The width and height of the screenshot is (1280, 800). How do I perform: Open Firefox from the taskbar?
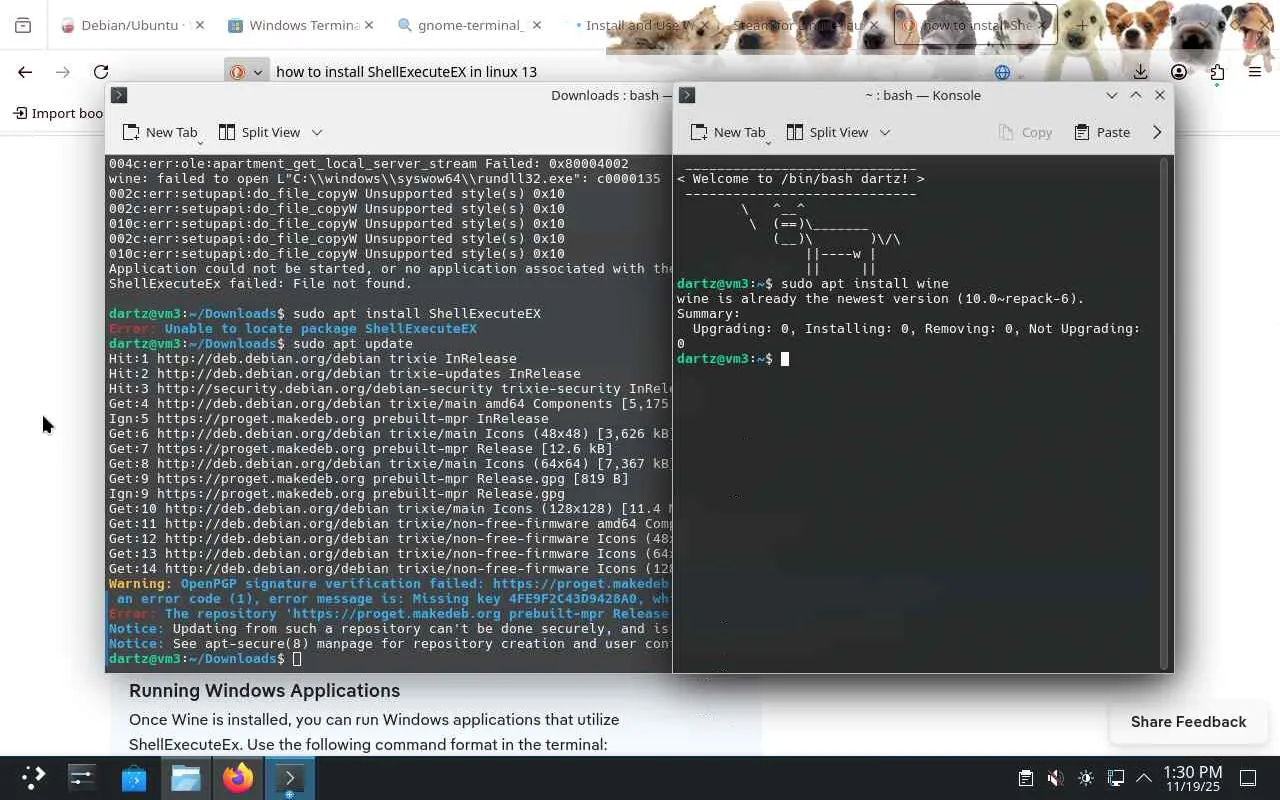click(x=238, y=777)
